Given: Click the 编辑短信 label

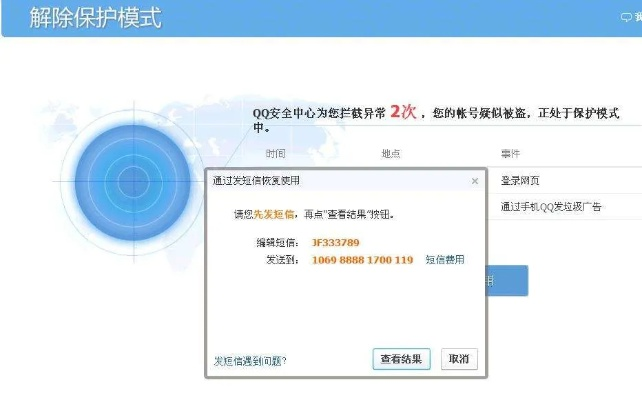Looking at the screenshot, I should point(277,243).
